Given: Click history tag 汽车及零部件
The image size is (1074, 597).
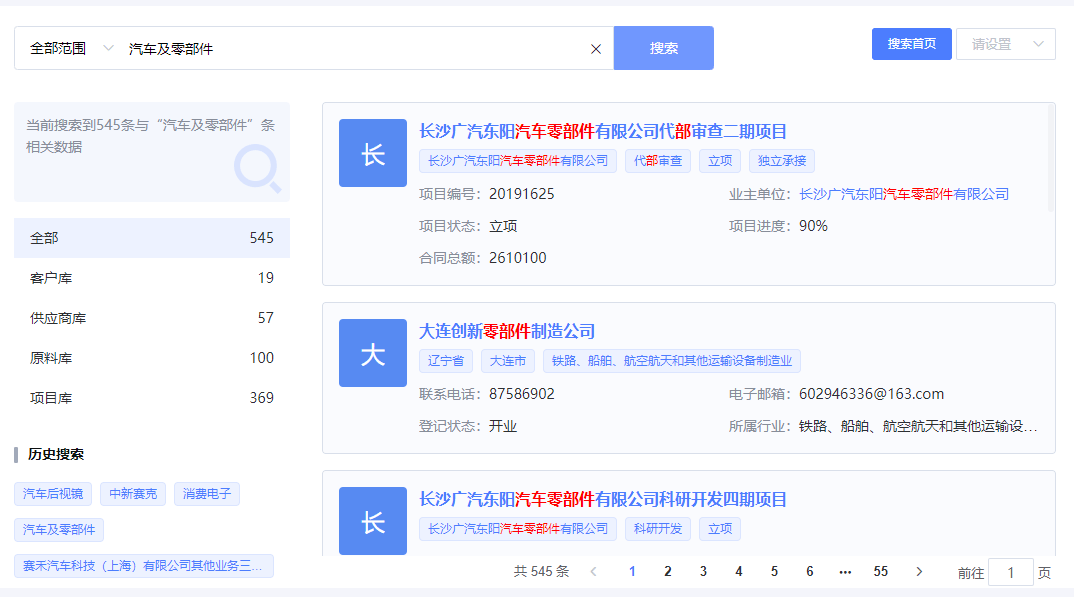Looking at the screenshot, I should click(x=59, y=530).
